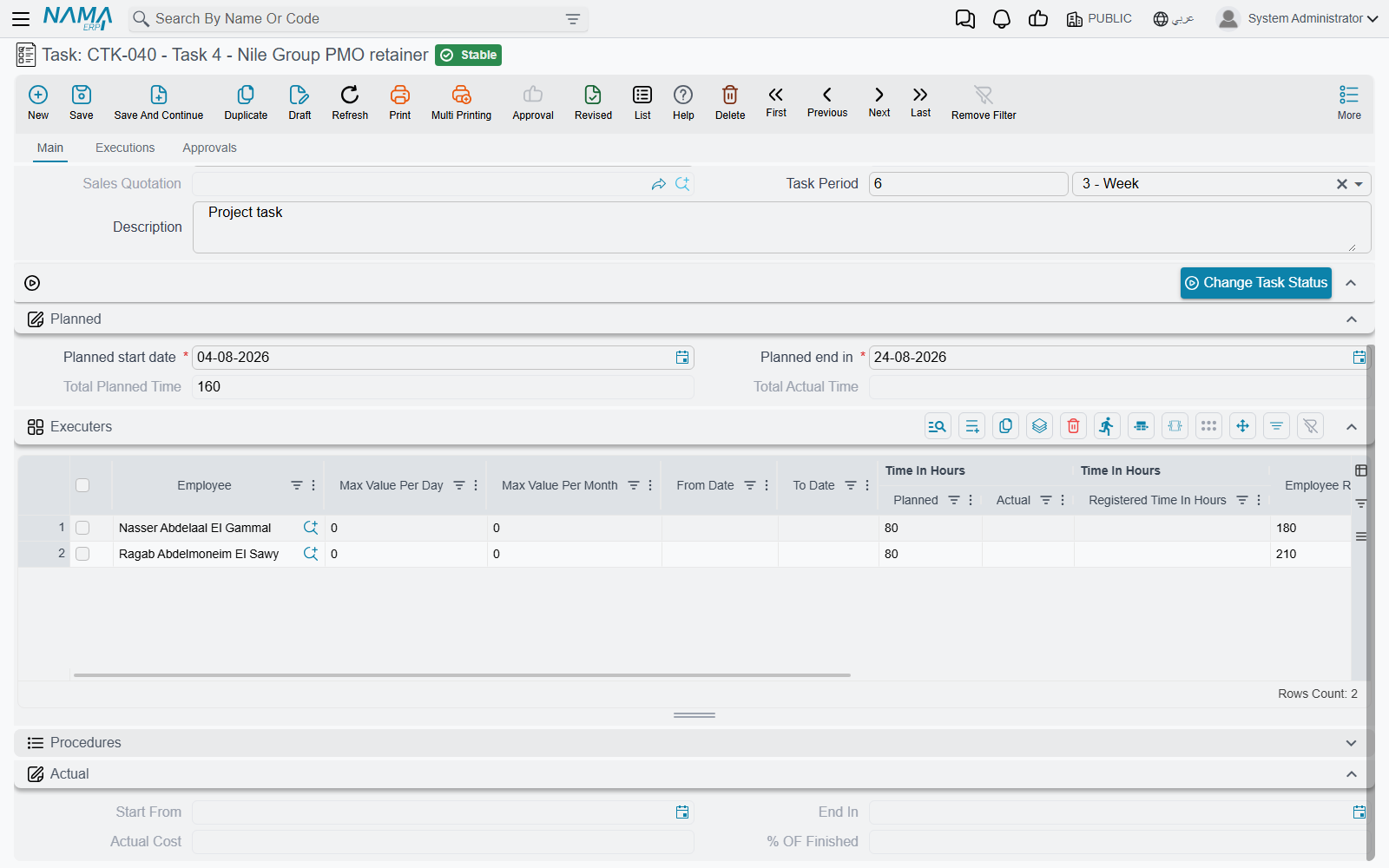This screenshot has width=1389, height=868.
Task: Click the PUBLIC company selector
Action: [1099, 18]
